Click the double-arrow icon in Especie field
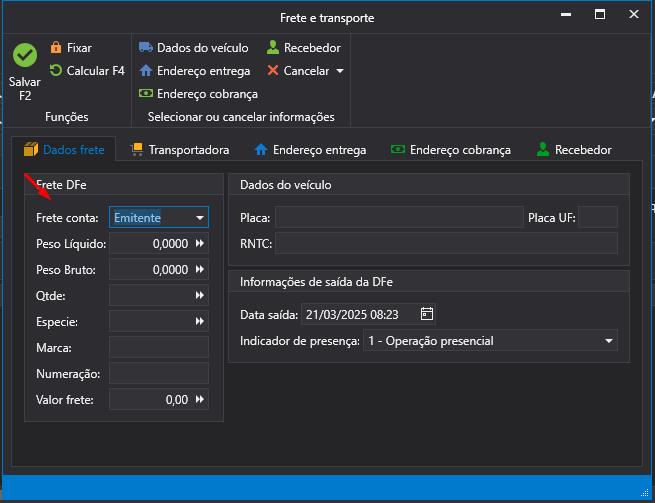This screenshot has height=503, width=655. (x=200, y=321)
